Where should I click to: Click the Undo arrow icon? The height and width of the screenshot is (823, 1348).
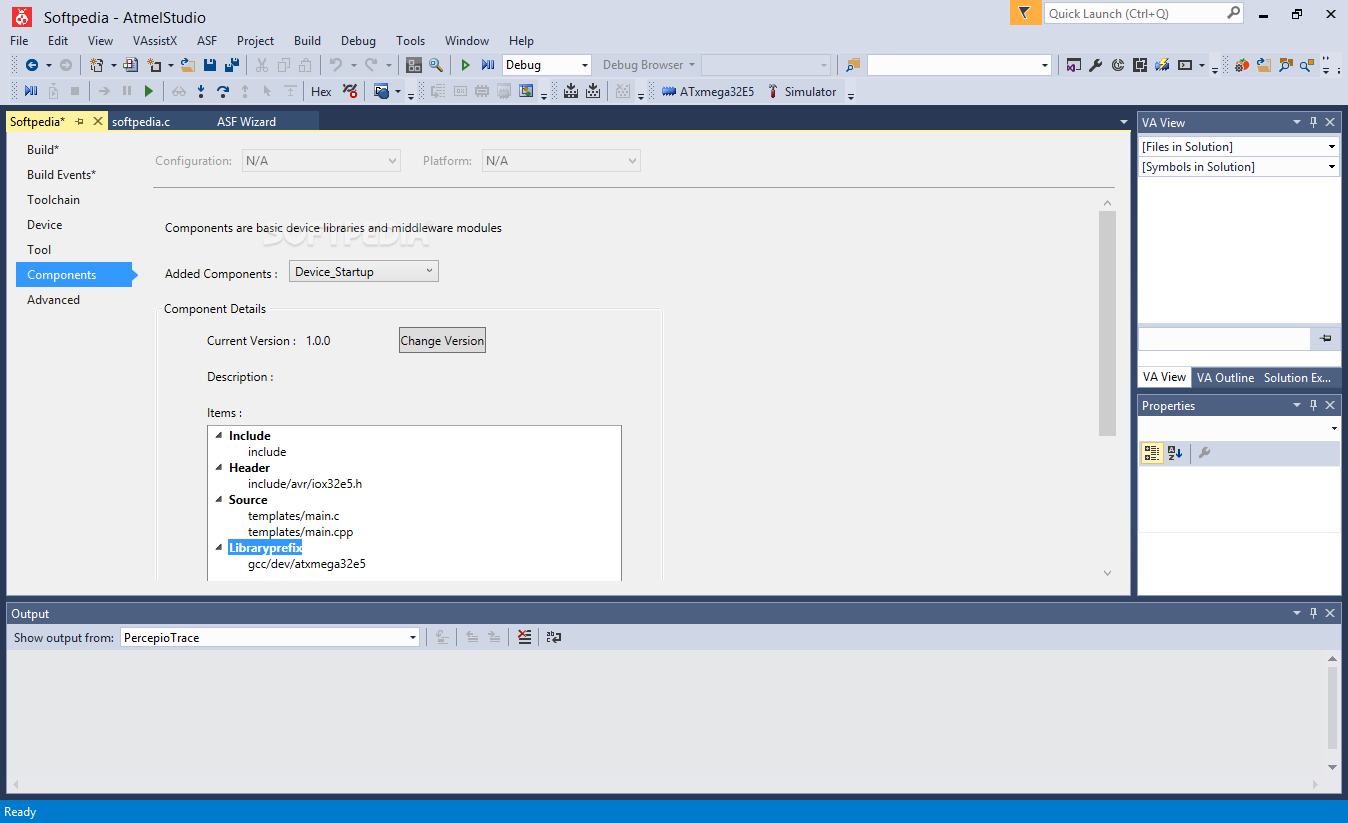point(336,65)
